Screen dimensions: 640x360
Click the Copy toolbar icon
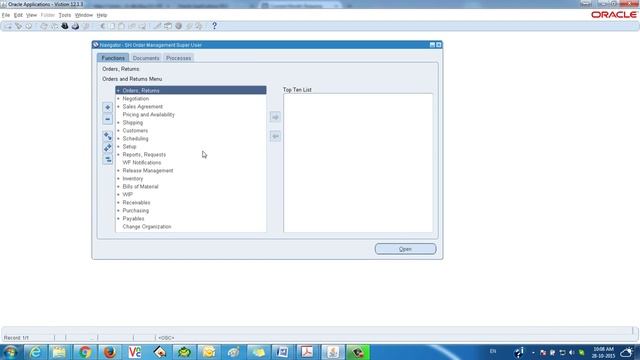click(x=112, y=26)
